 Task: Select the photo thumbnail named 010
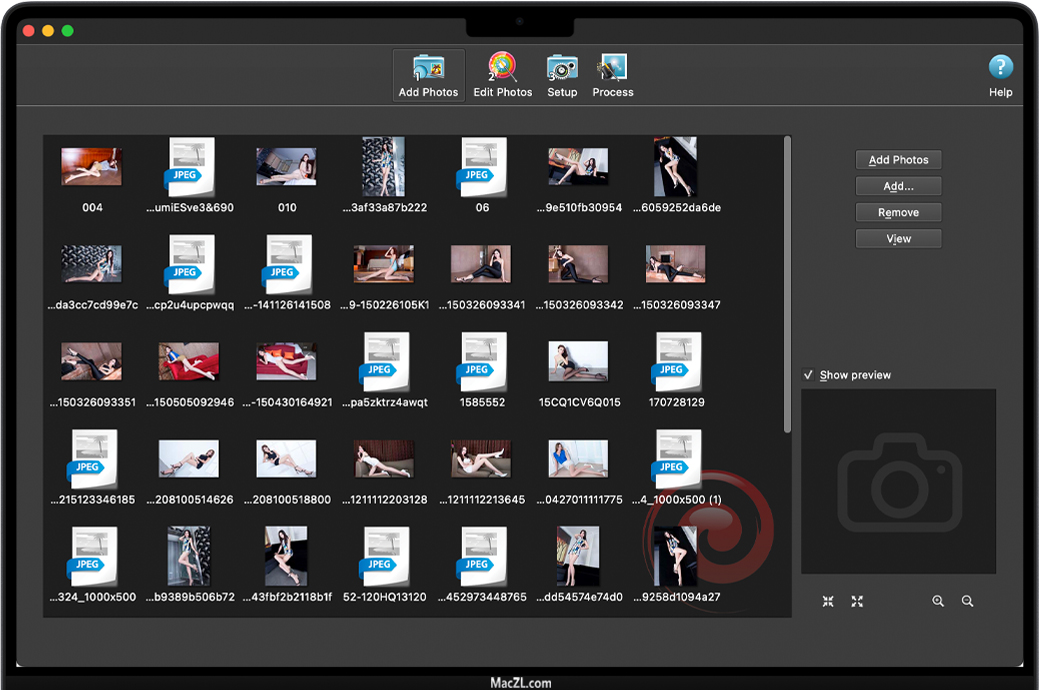pyautogui.click(x=287, y=167)
